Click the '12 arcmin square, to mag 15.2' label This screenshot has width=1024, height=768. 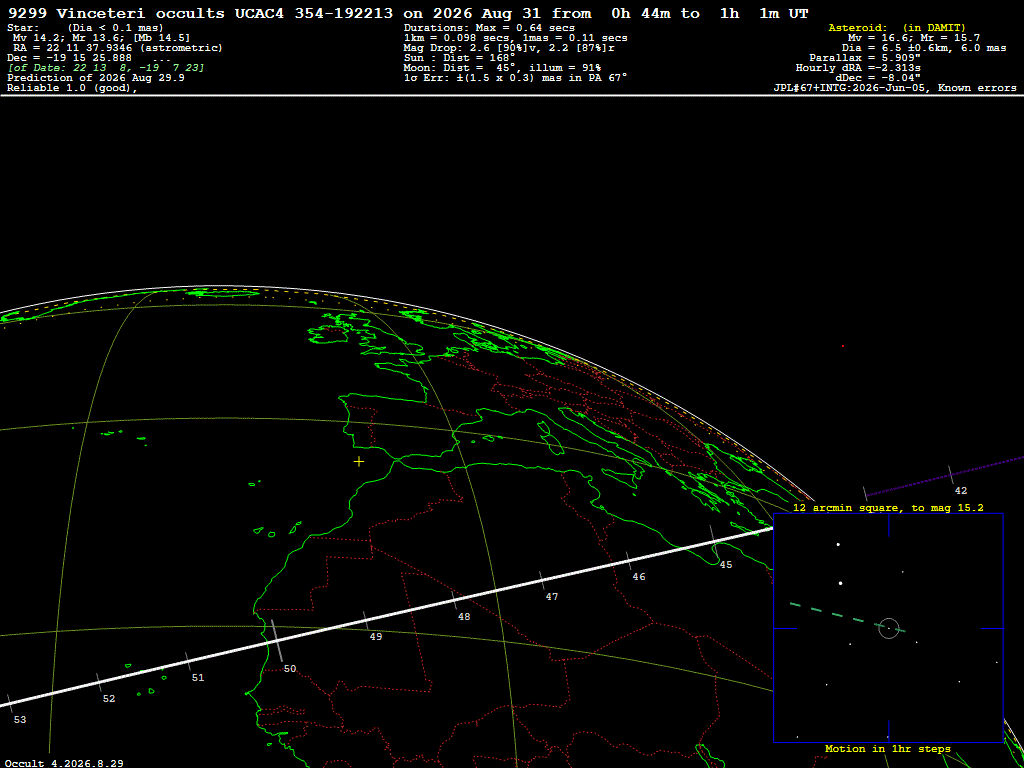(x=888, y=507)
